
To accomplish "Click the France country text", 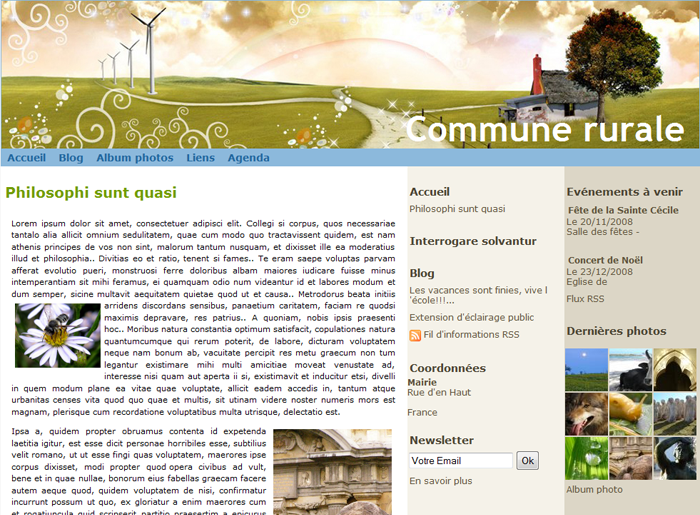I will (422, 413).
